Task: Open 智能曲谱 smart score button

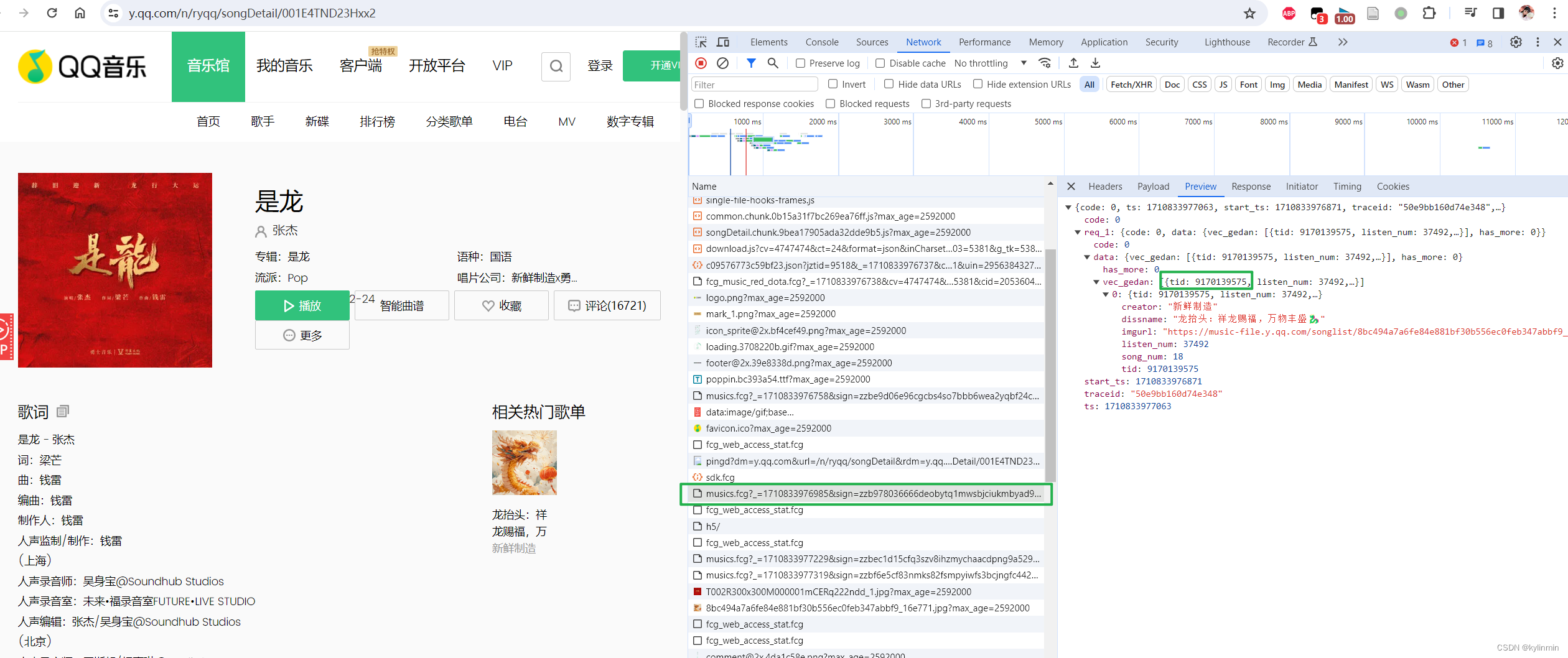Action: click(x=402, y=305)
